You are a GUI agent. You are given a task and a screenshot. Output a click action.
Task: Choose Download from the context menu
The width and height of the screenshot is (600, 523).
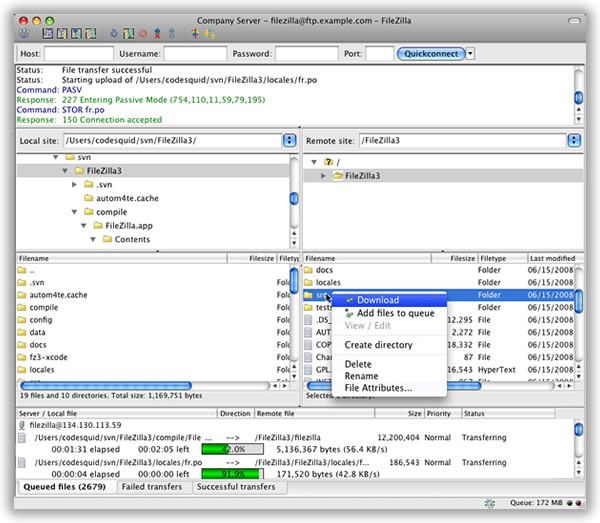click(x=390, y=300)
